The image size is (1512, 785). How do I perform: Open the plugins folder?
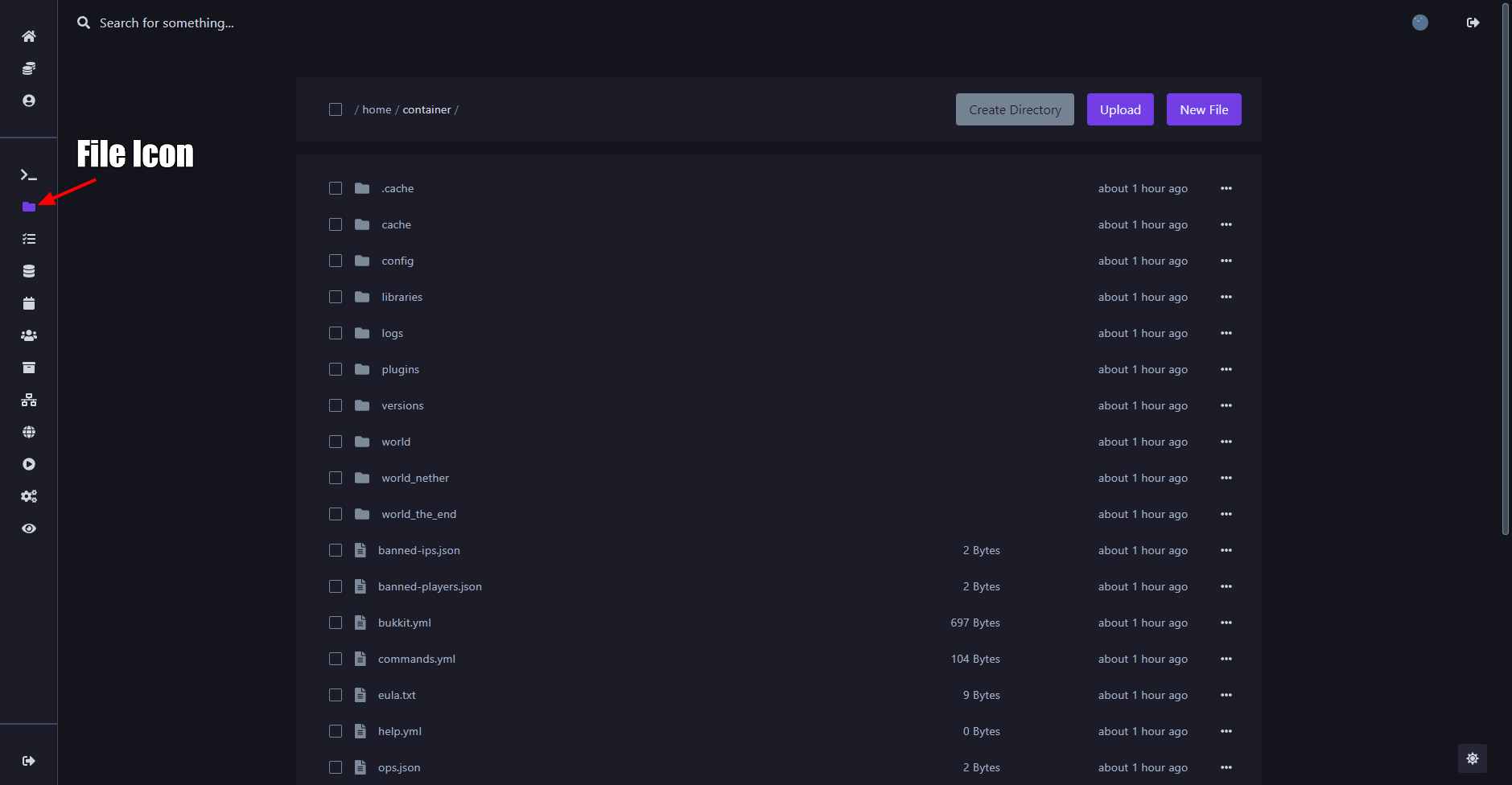400,369
